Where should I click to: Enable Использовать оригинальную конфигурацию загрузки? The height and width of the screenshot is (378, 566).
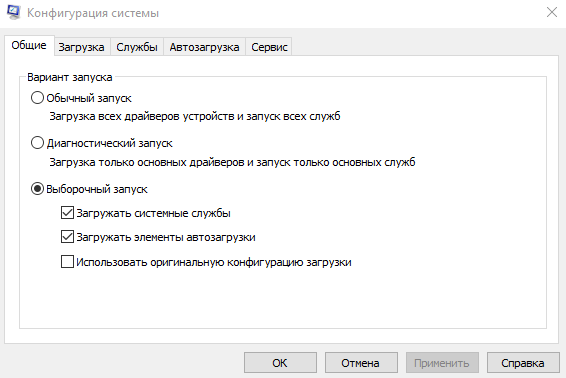[x=68, y=262]
